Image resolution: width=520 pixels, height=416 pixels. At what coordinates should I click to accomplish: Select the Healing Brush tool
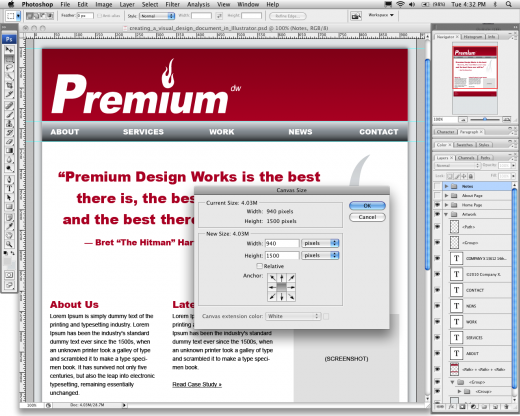click(9, 106)
